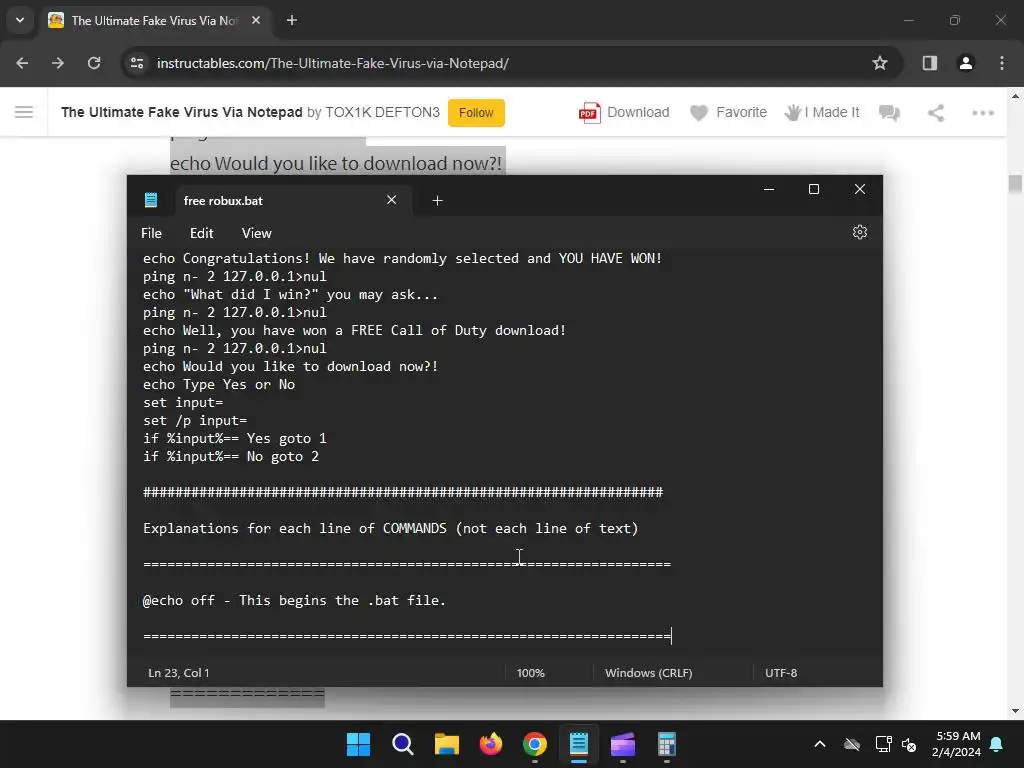Screen dimensions: 1024x768
Task: Open Calculator from taskbar
Action: pos(667,744)
